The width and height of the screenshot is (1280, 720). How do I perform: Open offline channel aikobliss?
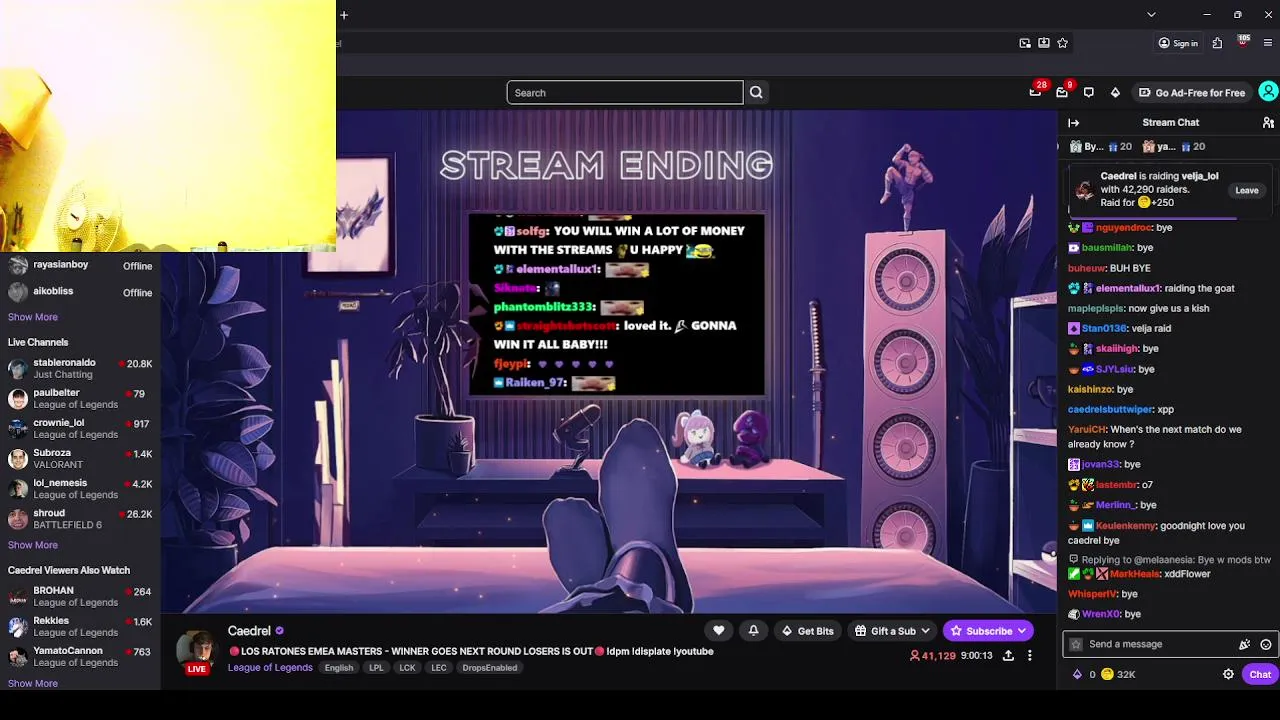coord(80,292)
